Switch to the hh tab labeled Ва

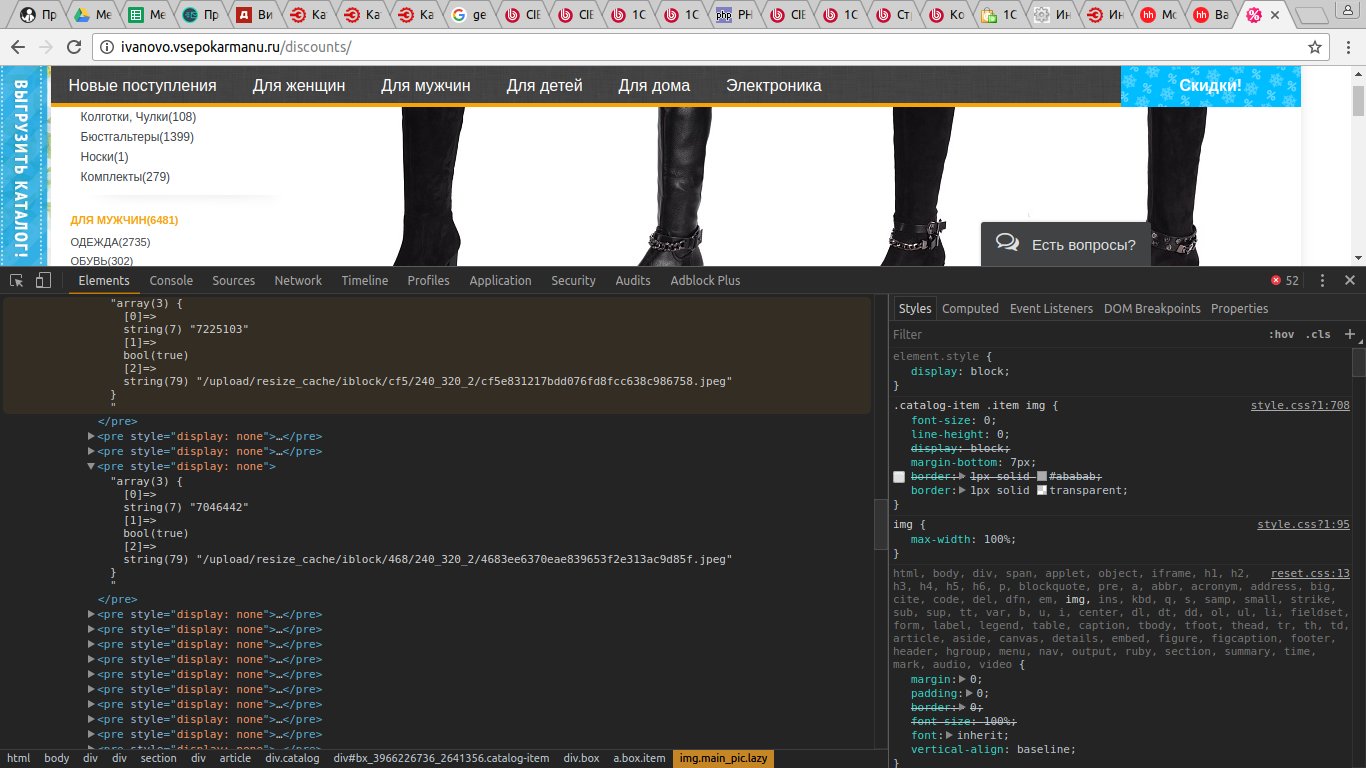coord(1212,16)
